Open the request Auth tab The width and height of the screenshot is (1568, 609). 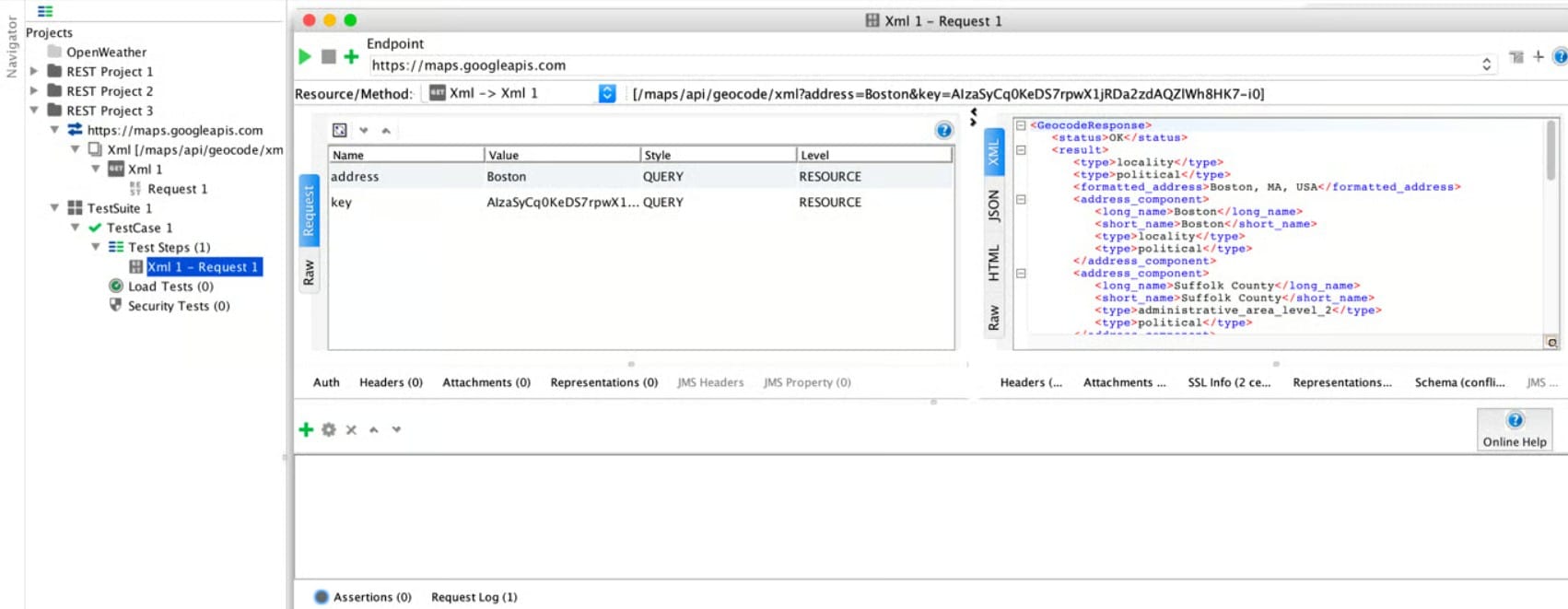coord(326,382)
